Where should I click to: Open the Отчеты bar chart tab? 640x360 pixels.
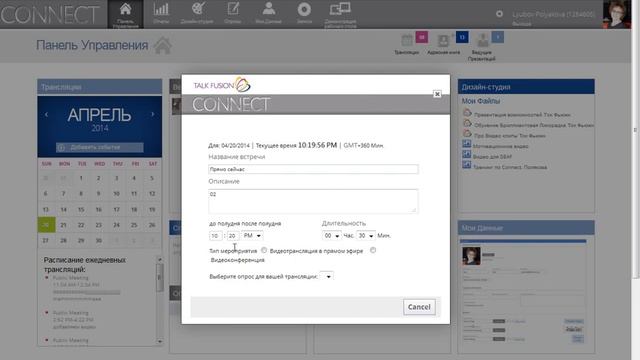161,13
